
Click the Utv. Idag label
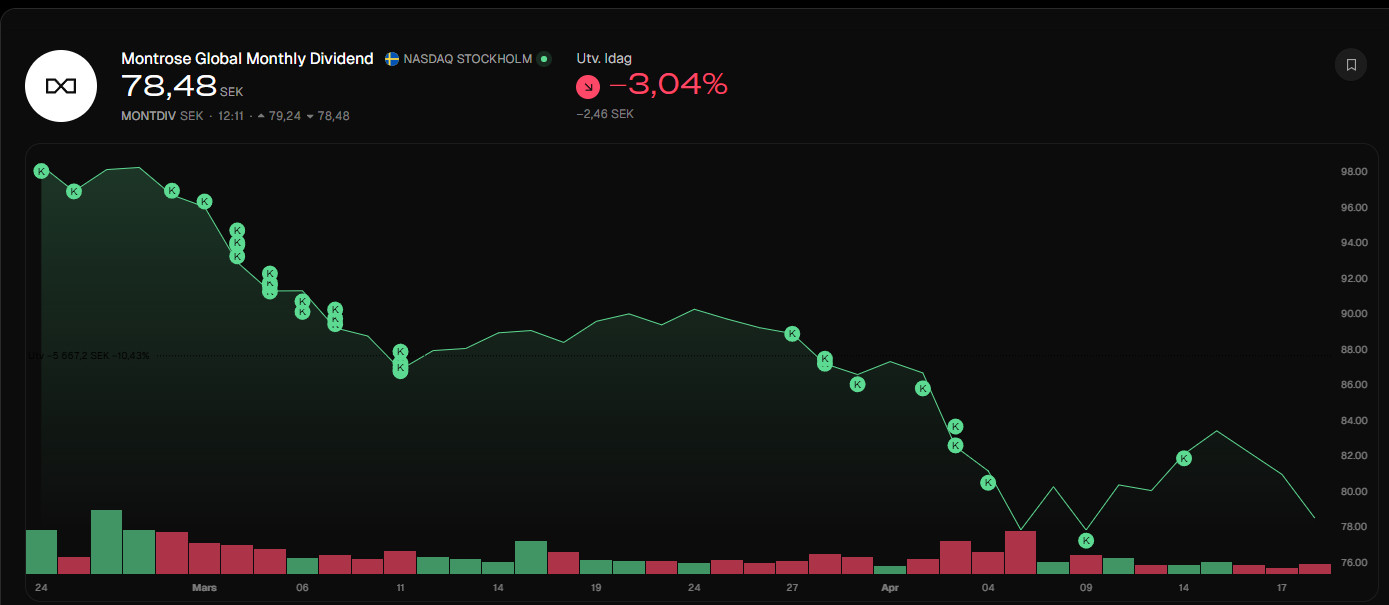tap(604, 59)
